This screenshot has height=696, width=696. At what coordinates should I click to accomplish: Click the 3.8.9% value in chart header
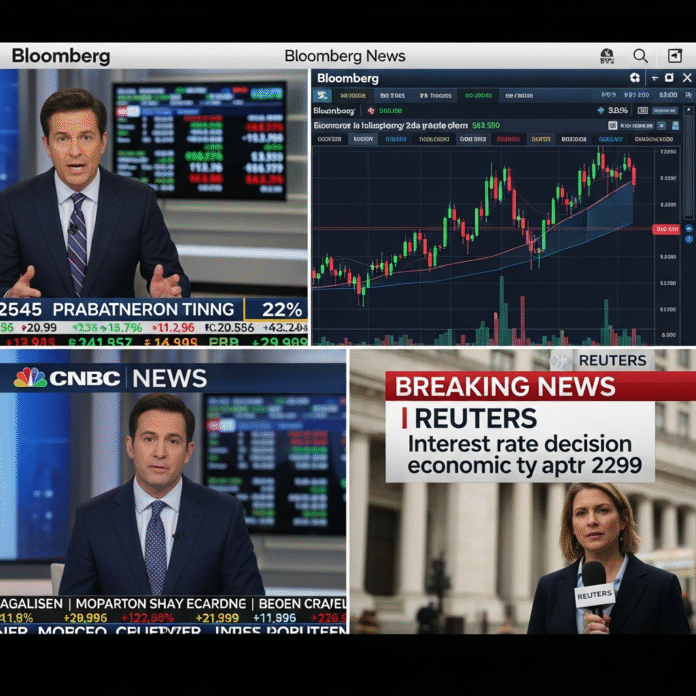tap(618, 111)
